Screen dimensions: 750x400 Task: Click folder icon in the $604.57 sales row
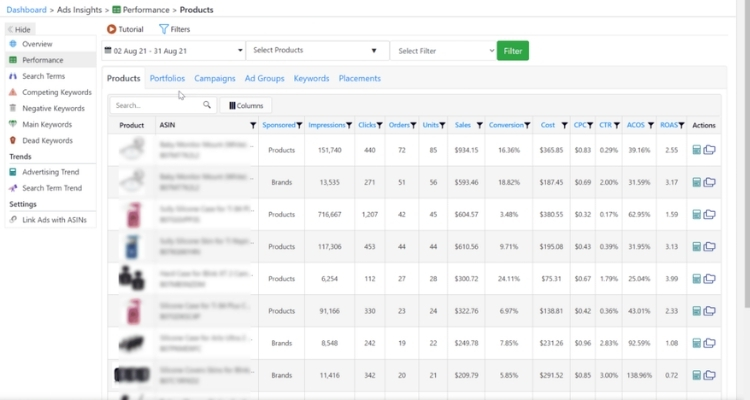[x=710, y=214]
